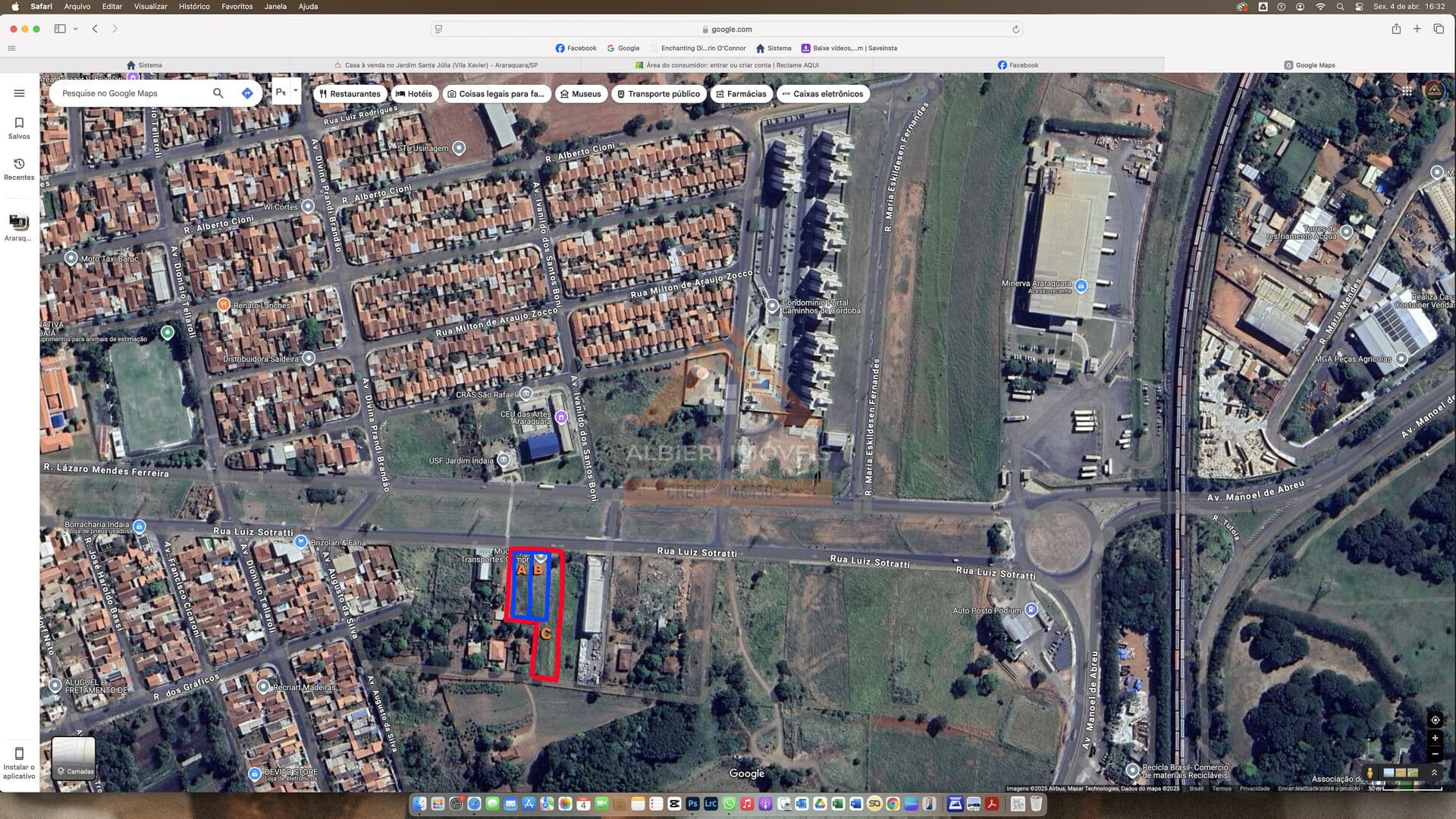
Task: Reload the page via address bar icon
Action: [1015, 30]
